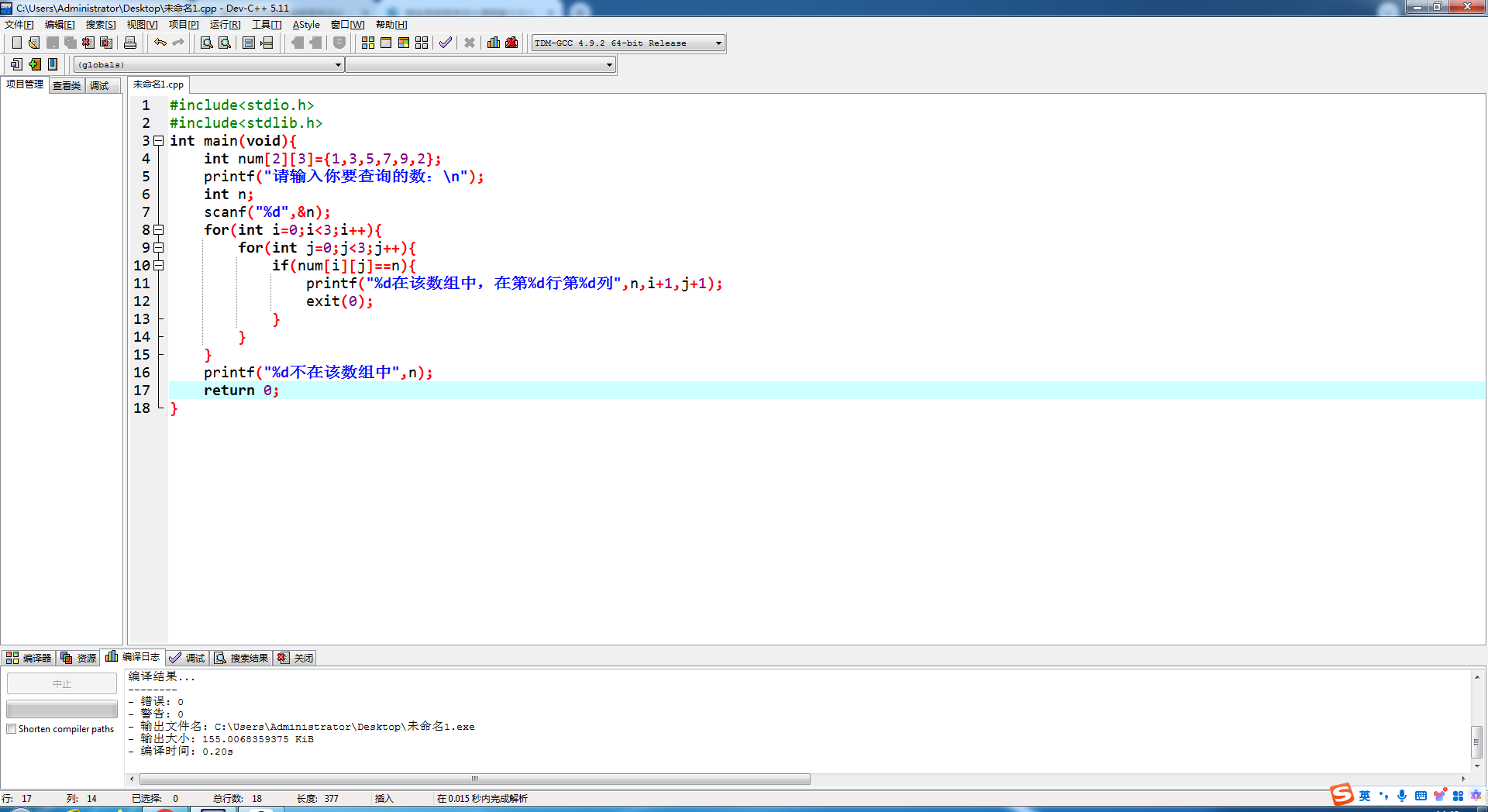The image size is (1488, 812).
Task: Click the Redo arrow icon
Action: click(x=178, y=43)
